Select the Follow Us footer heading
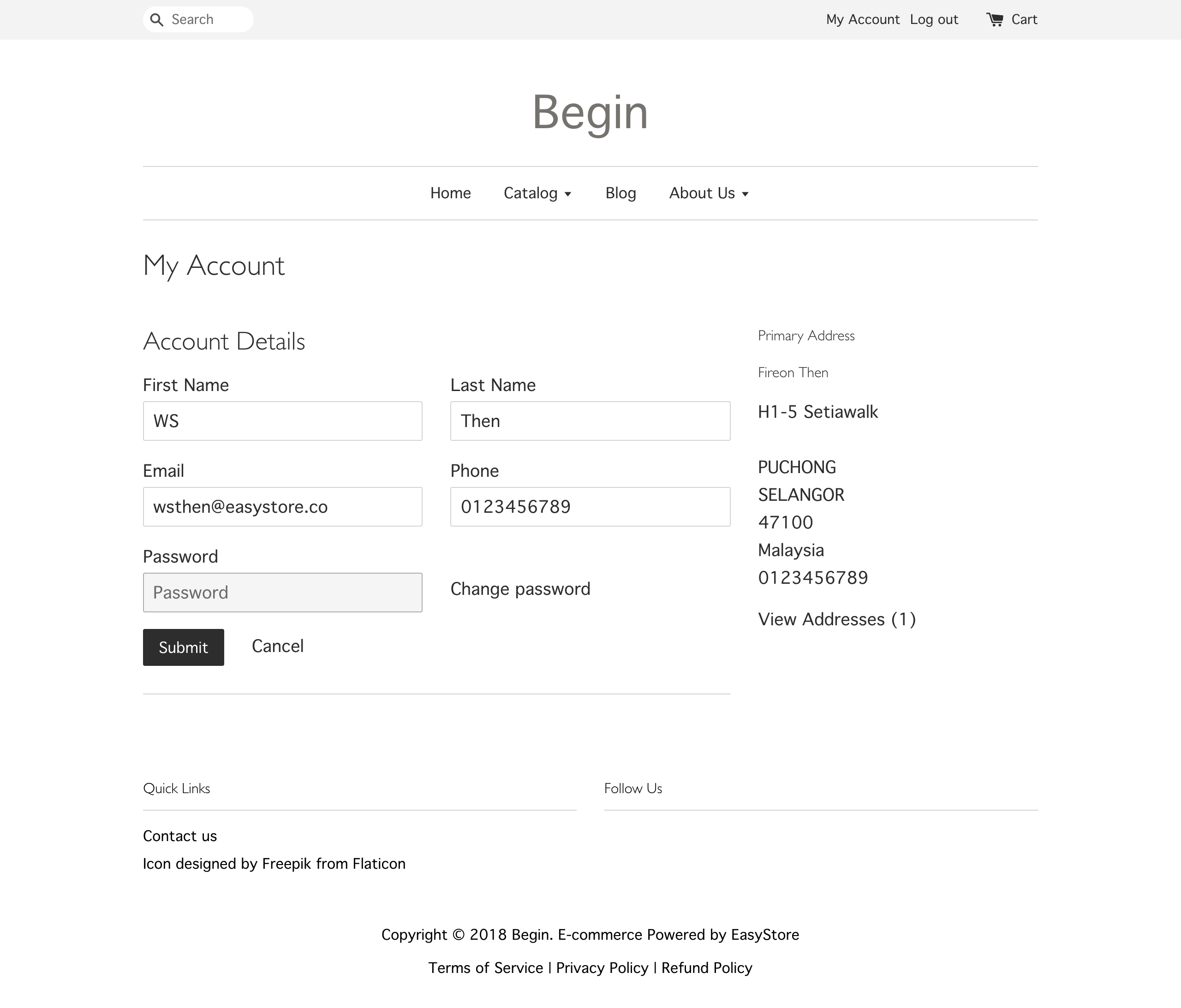 (x=632, y=789)
